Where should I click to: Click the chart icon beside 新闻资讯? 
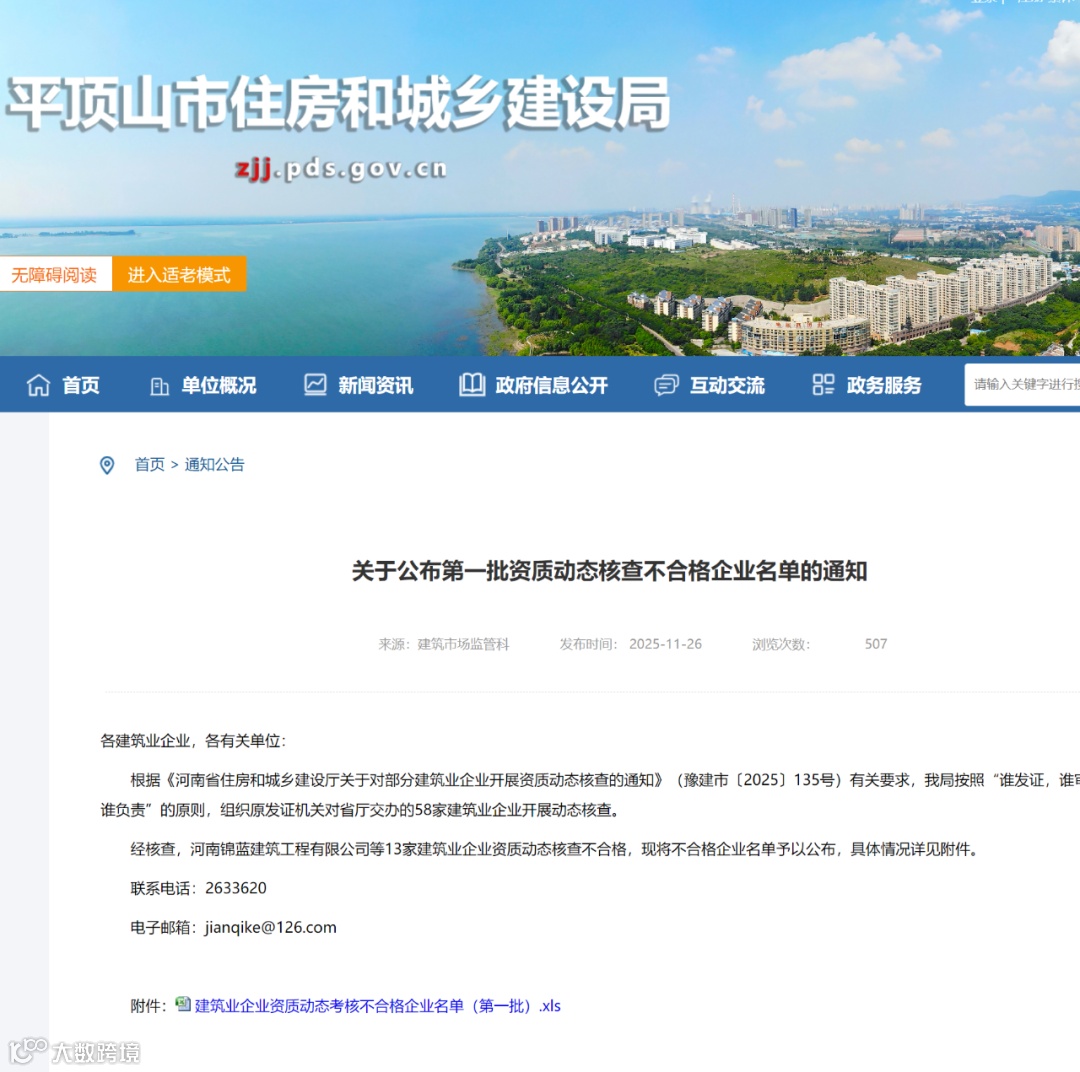(x=314, y=385)
